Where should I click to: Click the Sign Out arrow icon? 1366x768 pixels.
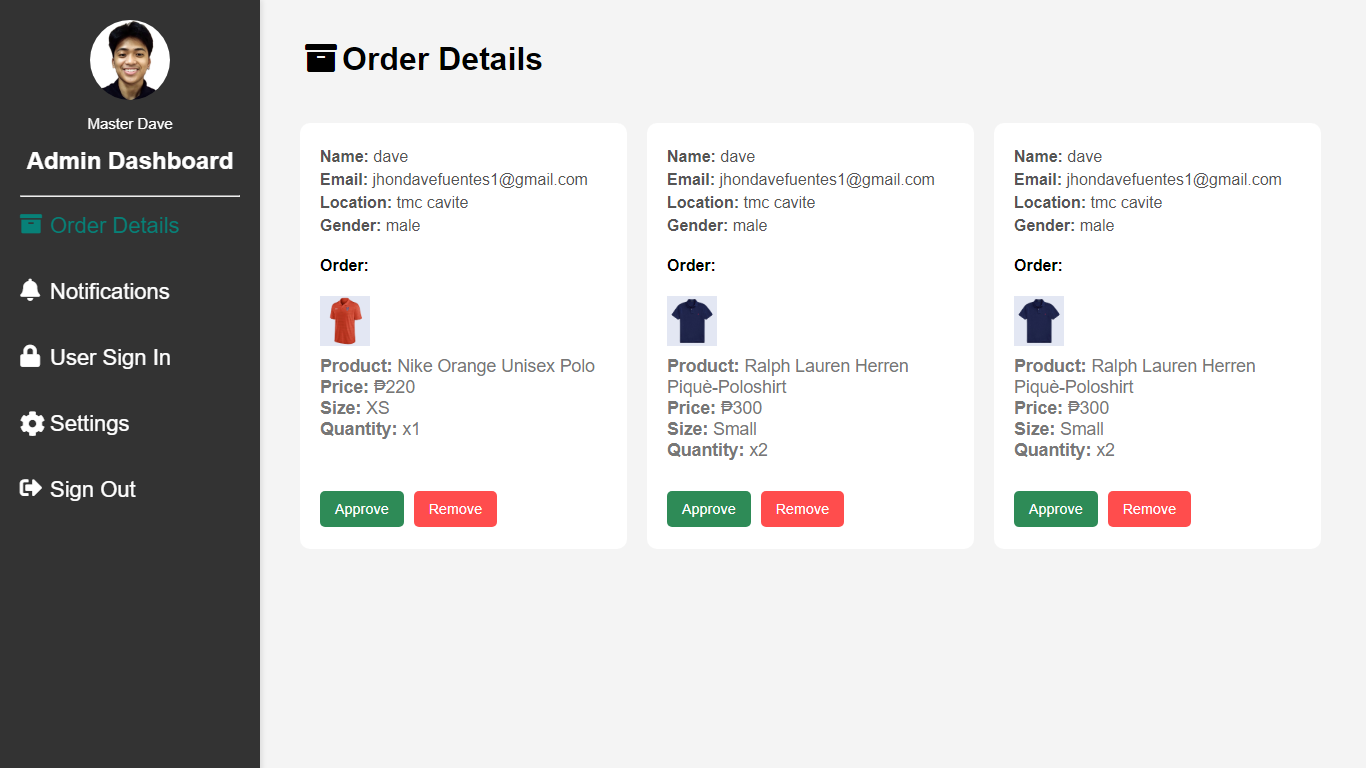(x=31, y=488)
